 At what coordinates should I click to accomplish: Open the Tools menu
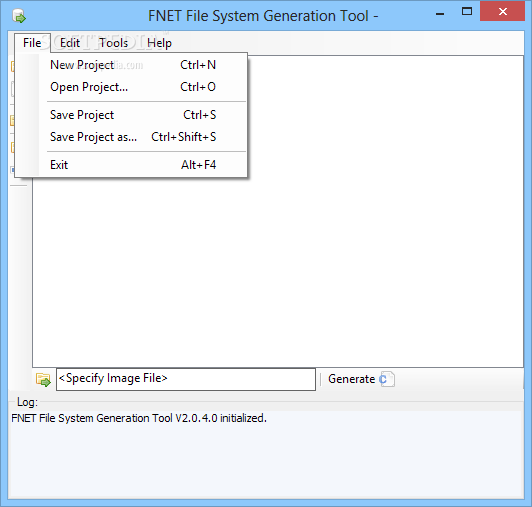point(113,43)
